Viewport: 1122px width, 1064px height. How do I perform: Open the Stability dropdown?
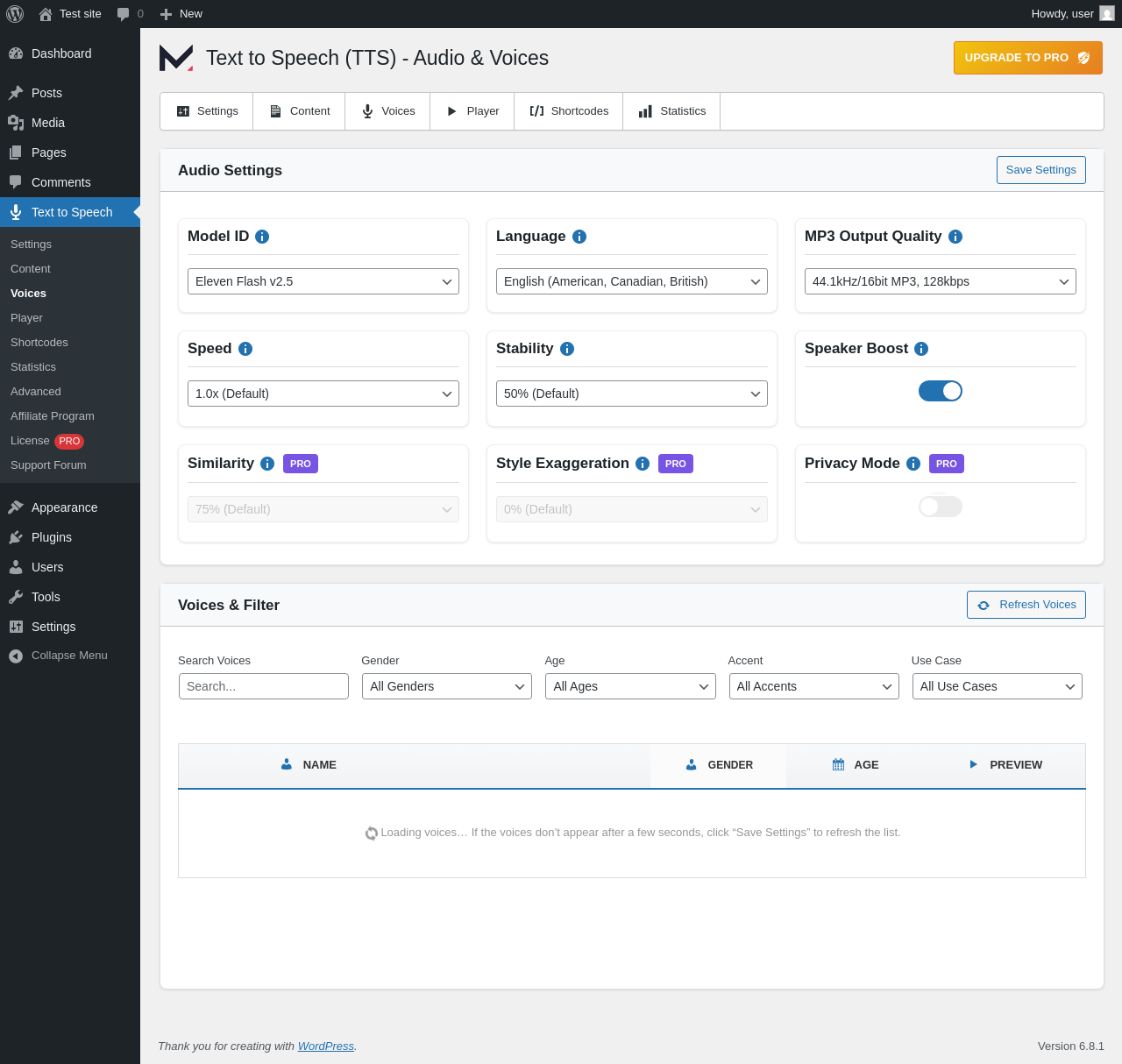[x=632, y=394]
